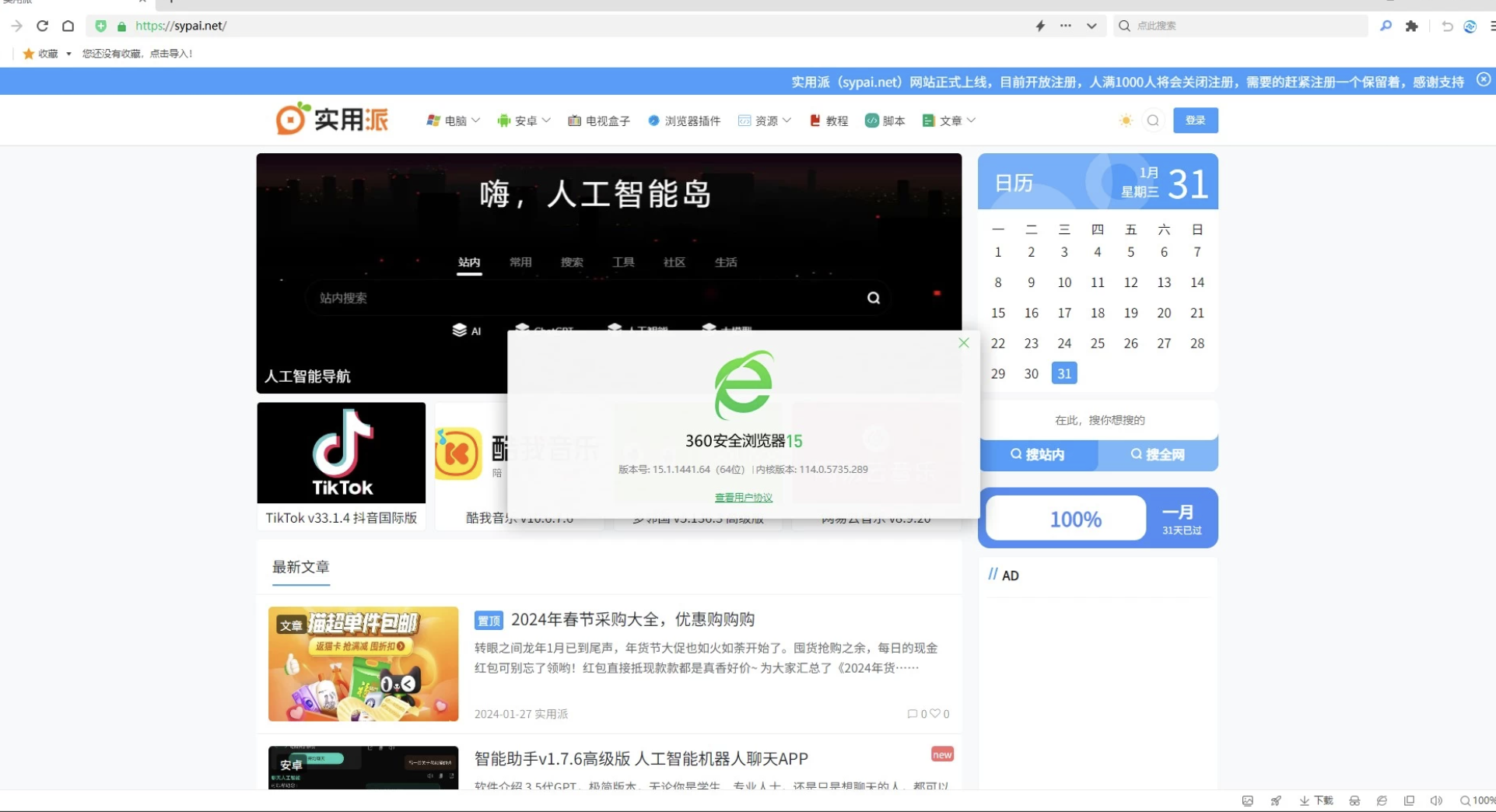Open the extensions puzzle icon

tap(1412, 26)
